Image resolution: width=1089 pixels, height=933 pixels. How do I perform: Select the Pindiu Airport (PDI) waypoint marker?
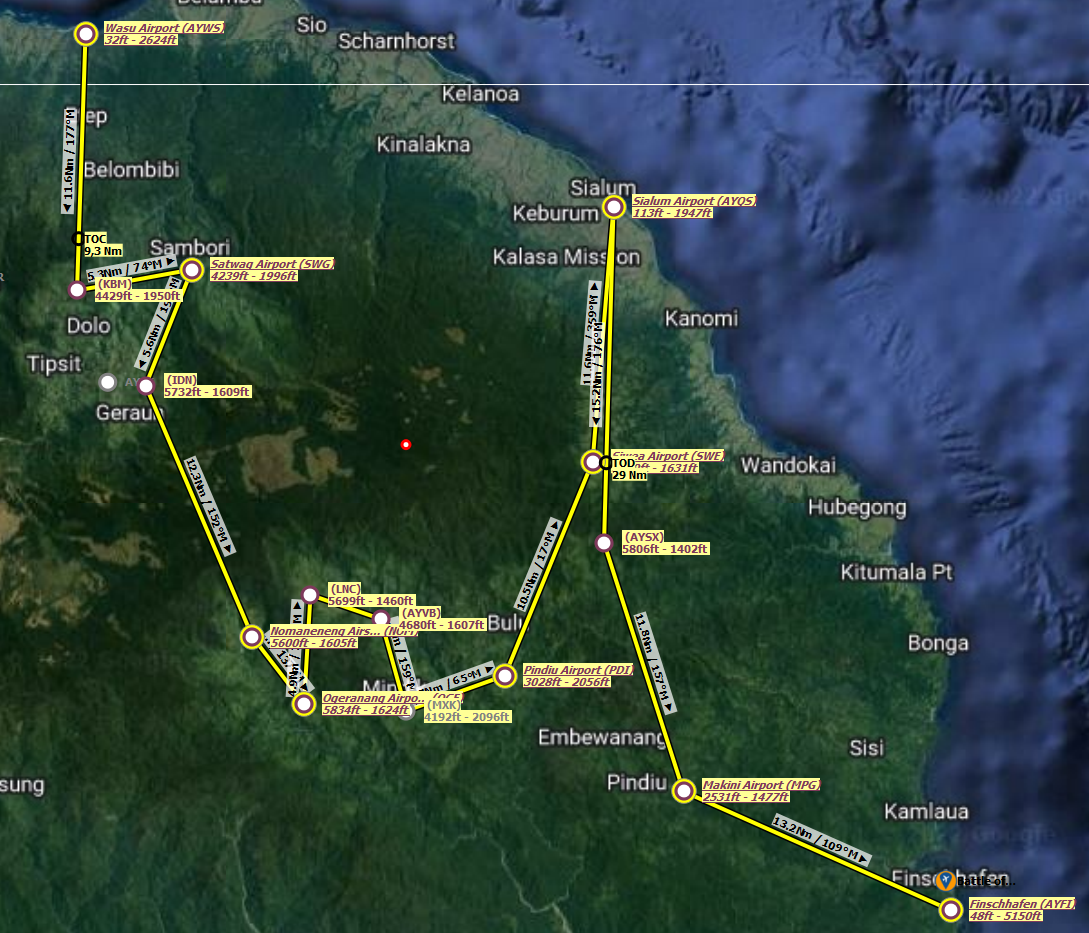505,675
